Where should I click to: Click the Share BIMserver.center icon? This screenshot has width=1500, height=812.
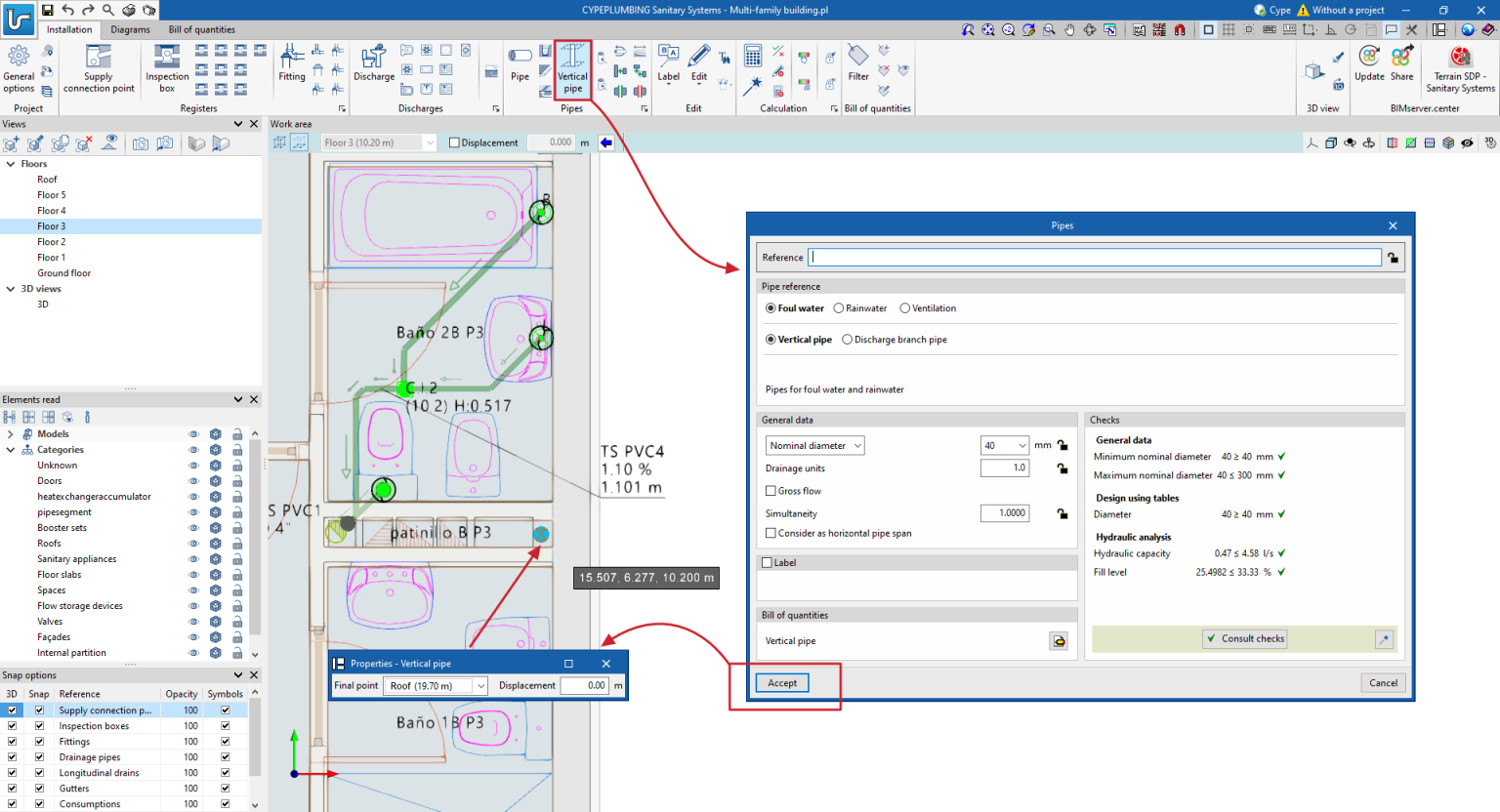(1401, 63)
